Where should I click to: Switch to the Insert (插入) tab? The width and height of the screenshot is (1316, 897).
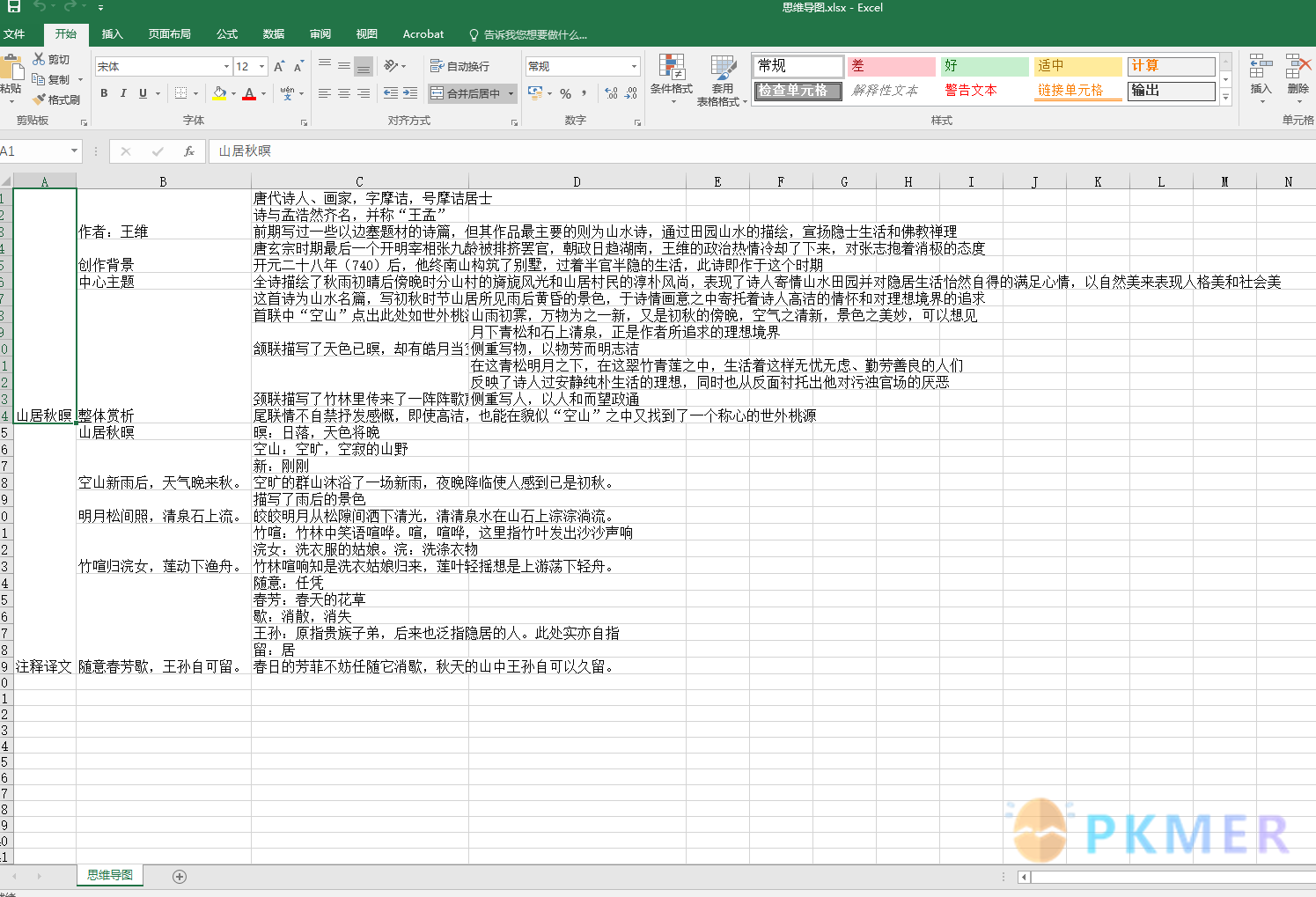113,34
